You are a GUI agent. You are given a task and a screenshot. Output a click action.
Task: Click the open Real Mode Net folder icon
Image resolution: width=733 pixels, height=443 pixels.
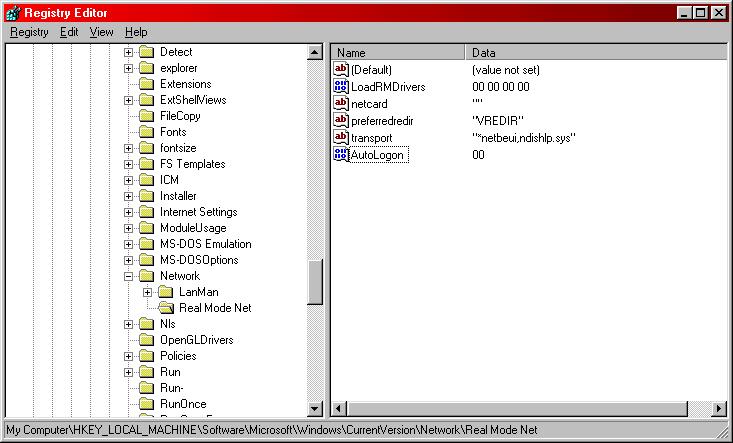[x=166, y=307]
